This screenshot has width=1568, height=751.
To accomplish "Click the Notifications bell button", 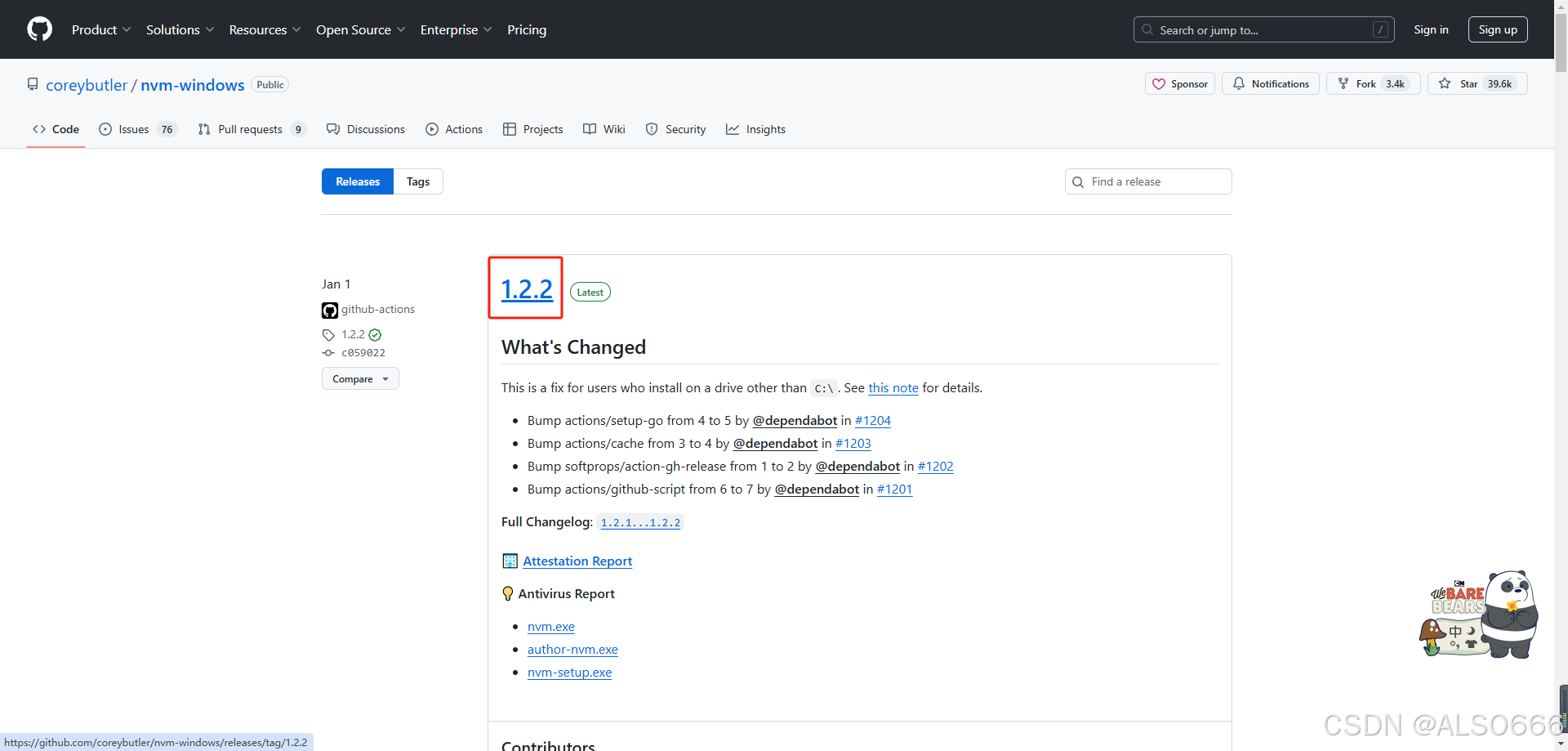I will click(1271, 83).
